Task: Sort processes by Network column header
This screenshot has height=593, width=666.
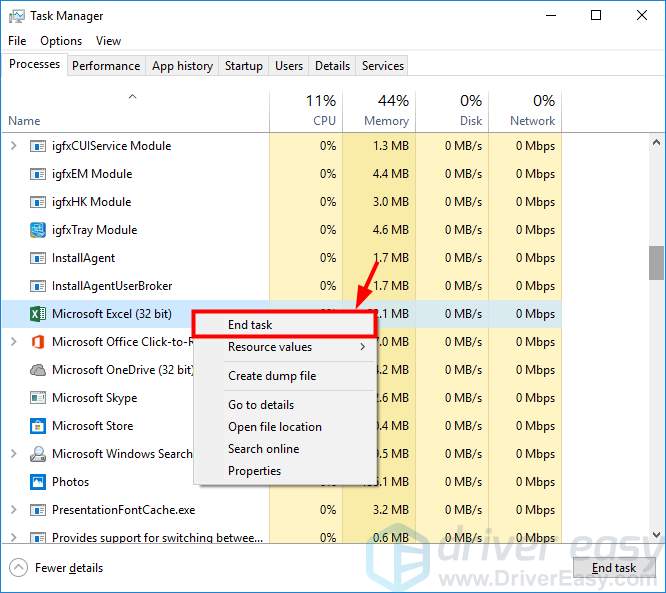Action: (525, 111)
